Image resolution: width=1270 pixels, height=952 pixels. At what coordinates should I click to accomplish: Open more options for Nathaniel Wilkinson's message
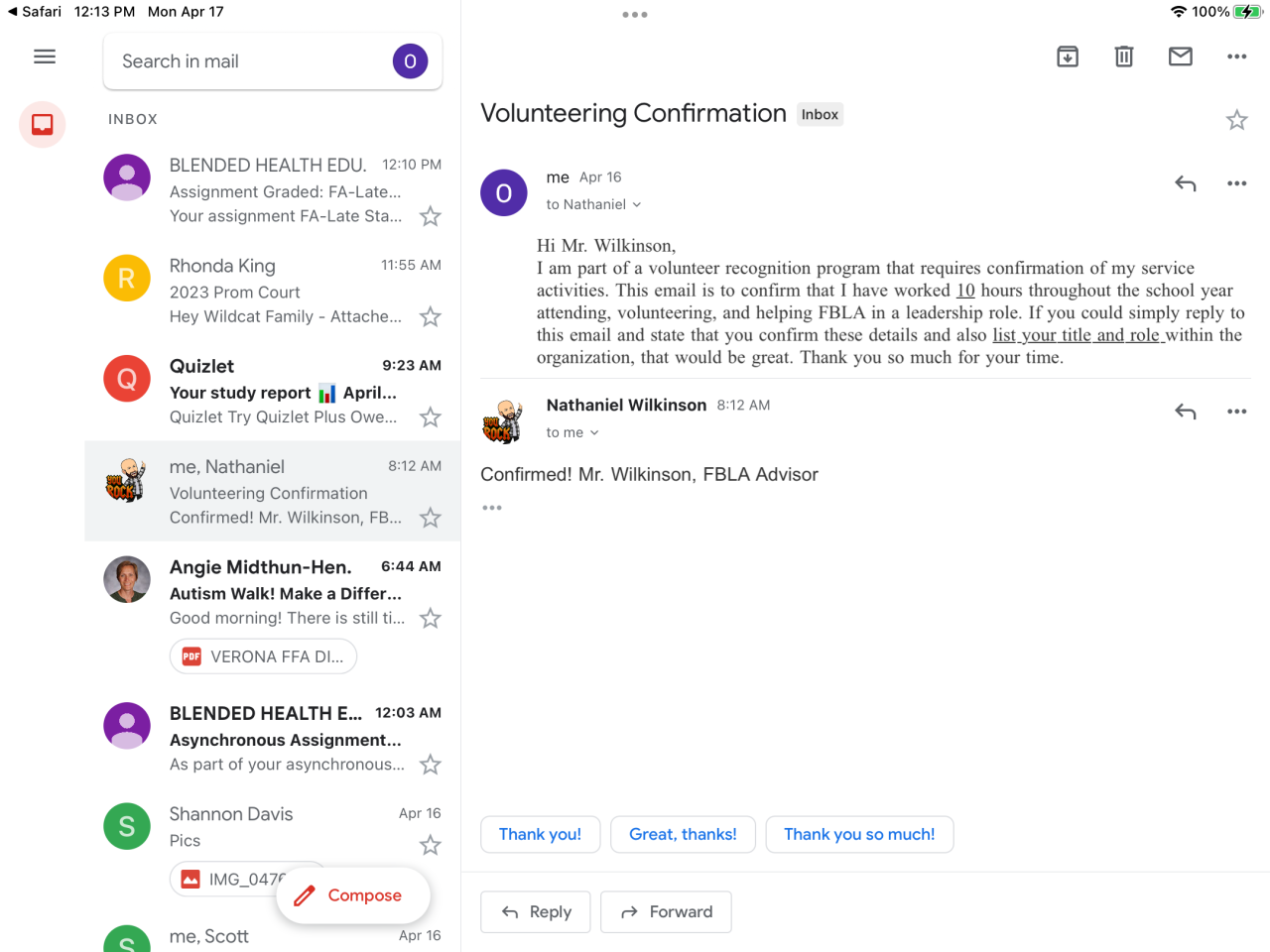pyautogui.click(x=1236, y=412)
